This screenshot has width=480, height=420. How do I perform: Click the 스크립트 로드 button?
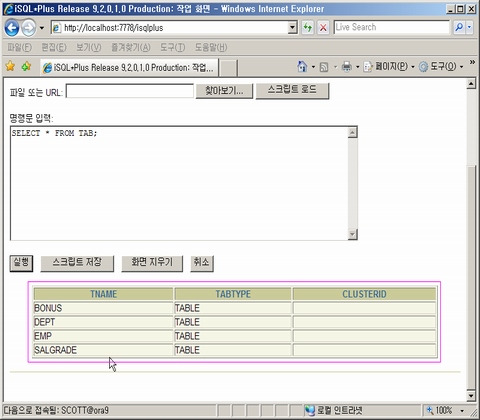(292, 90)
